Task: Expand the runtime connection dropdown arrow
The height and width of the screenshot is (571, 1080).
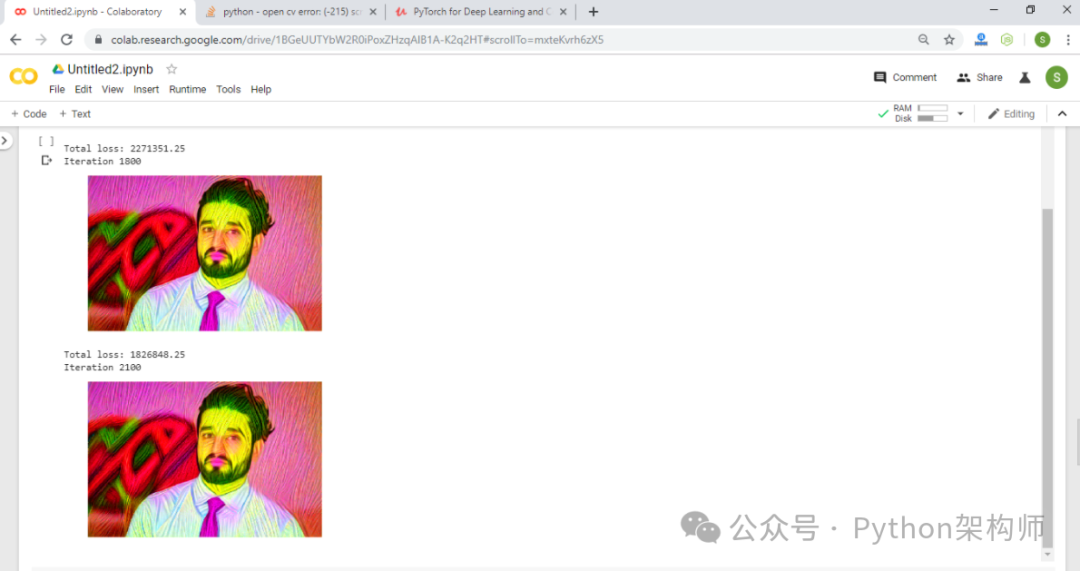Action: coord(960,114)
